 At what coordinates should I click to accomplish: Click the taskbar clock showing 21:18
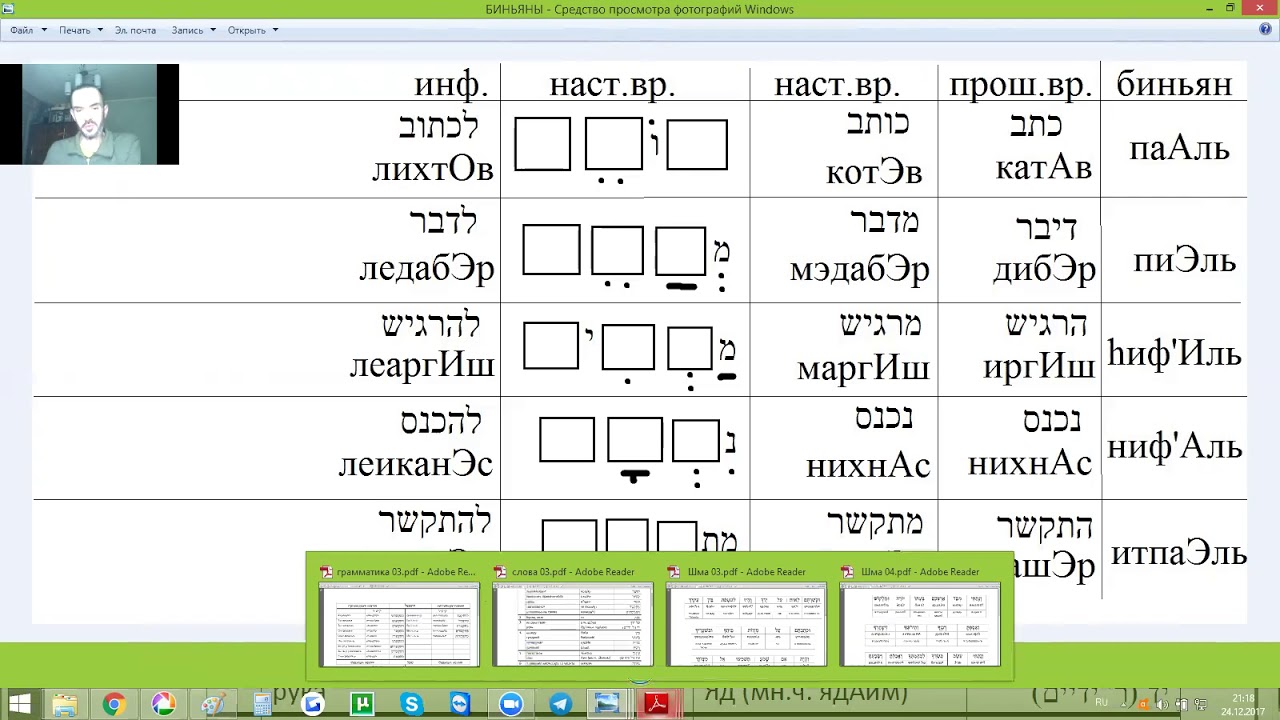tap(1243, 704)
